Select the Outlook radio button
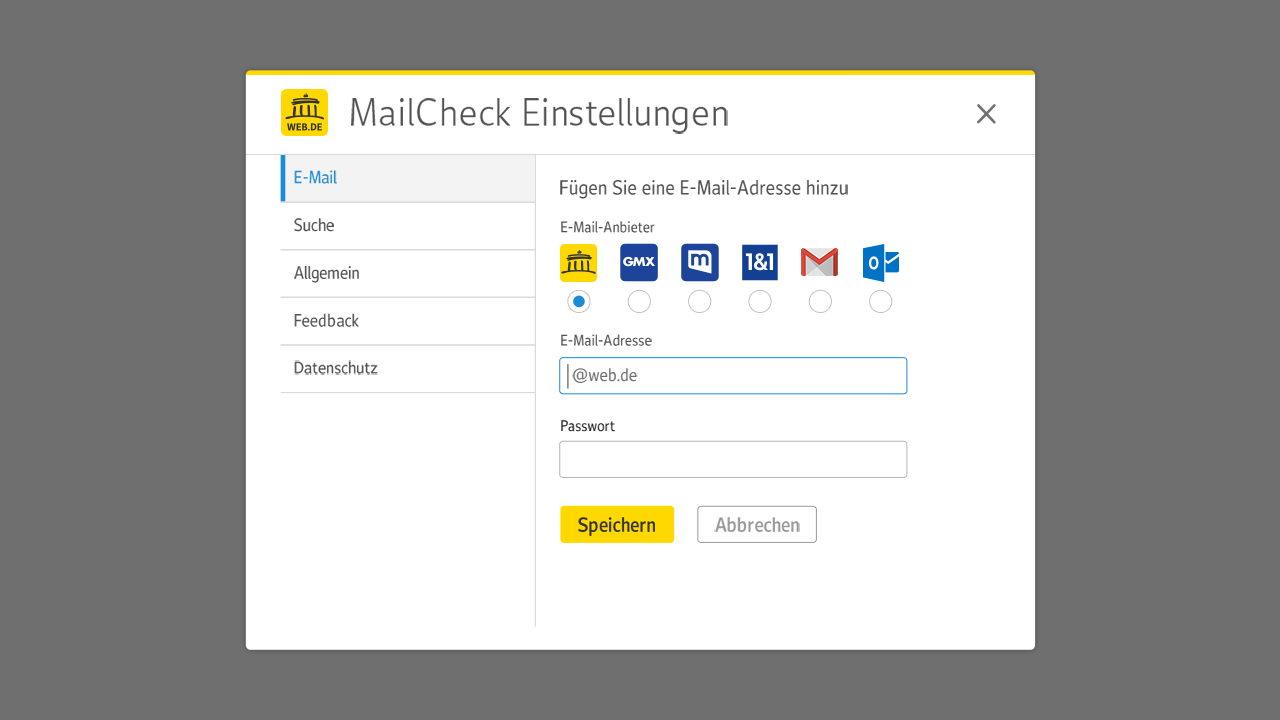 (881, 301)
